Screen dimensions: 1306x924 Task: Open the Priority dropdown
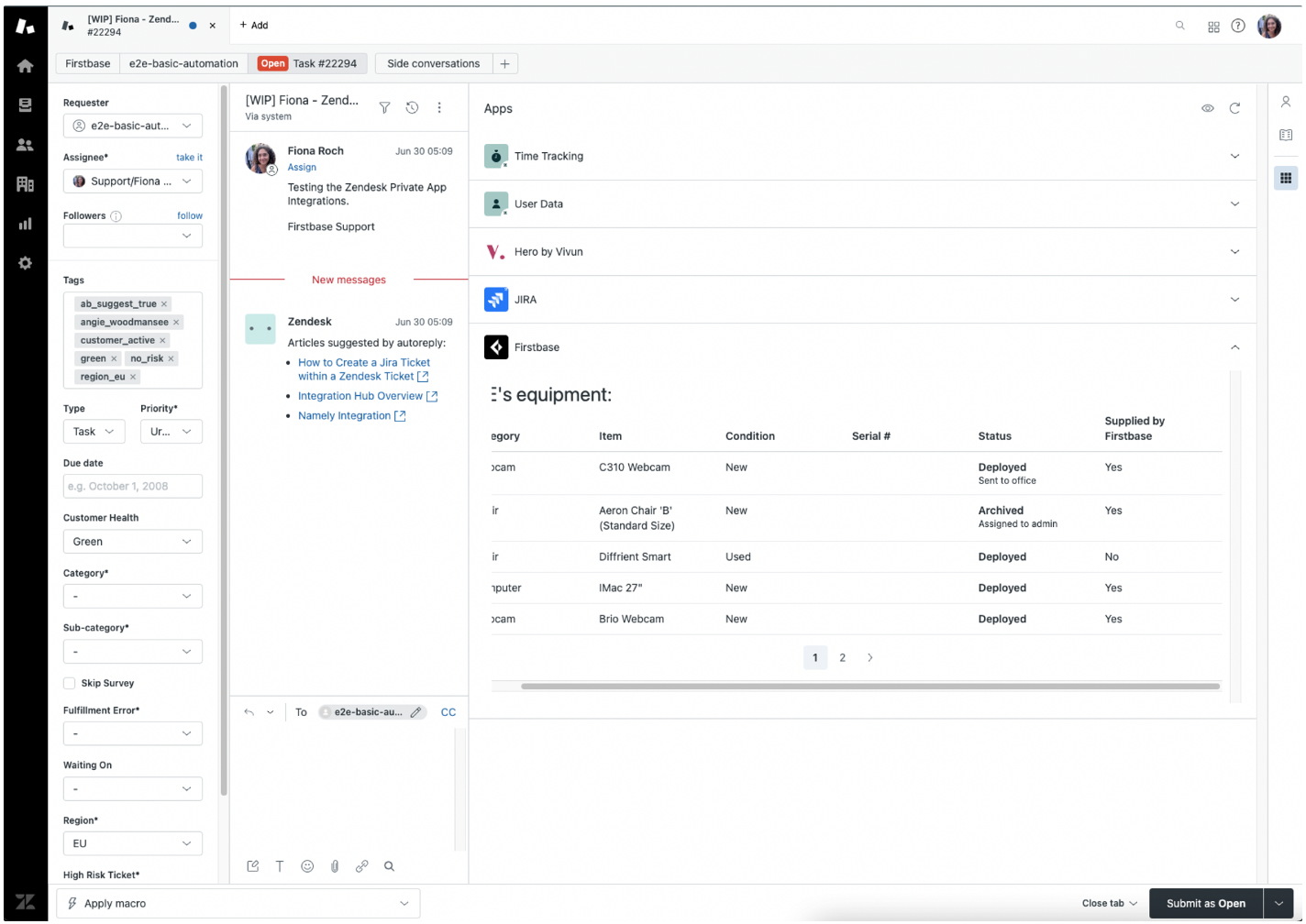coord(172,432)
